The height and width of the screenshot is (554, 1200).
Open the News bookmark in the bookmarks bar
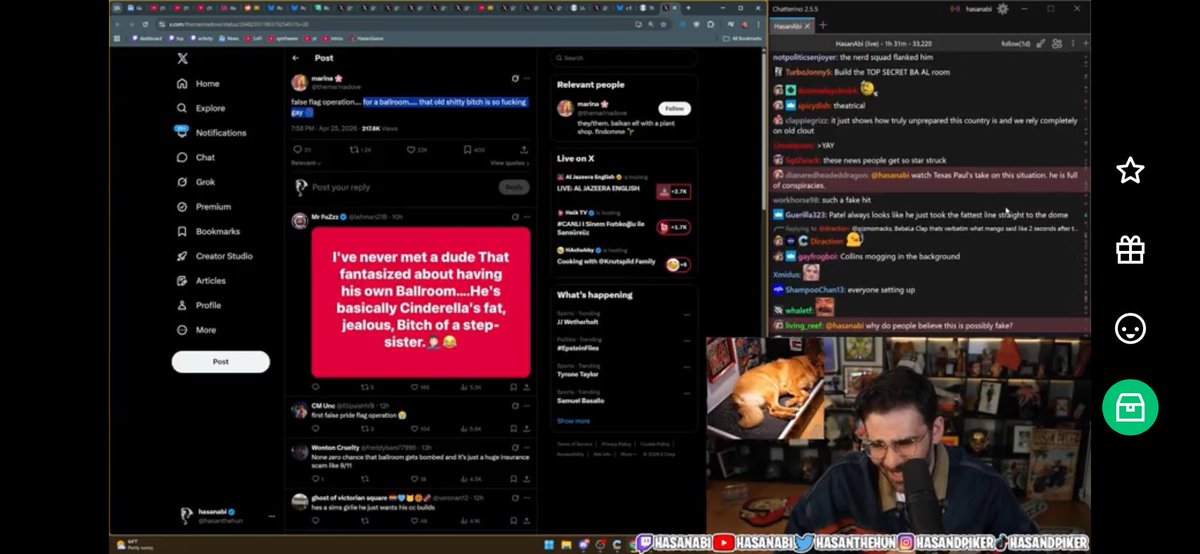coord(230,38)
